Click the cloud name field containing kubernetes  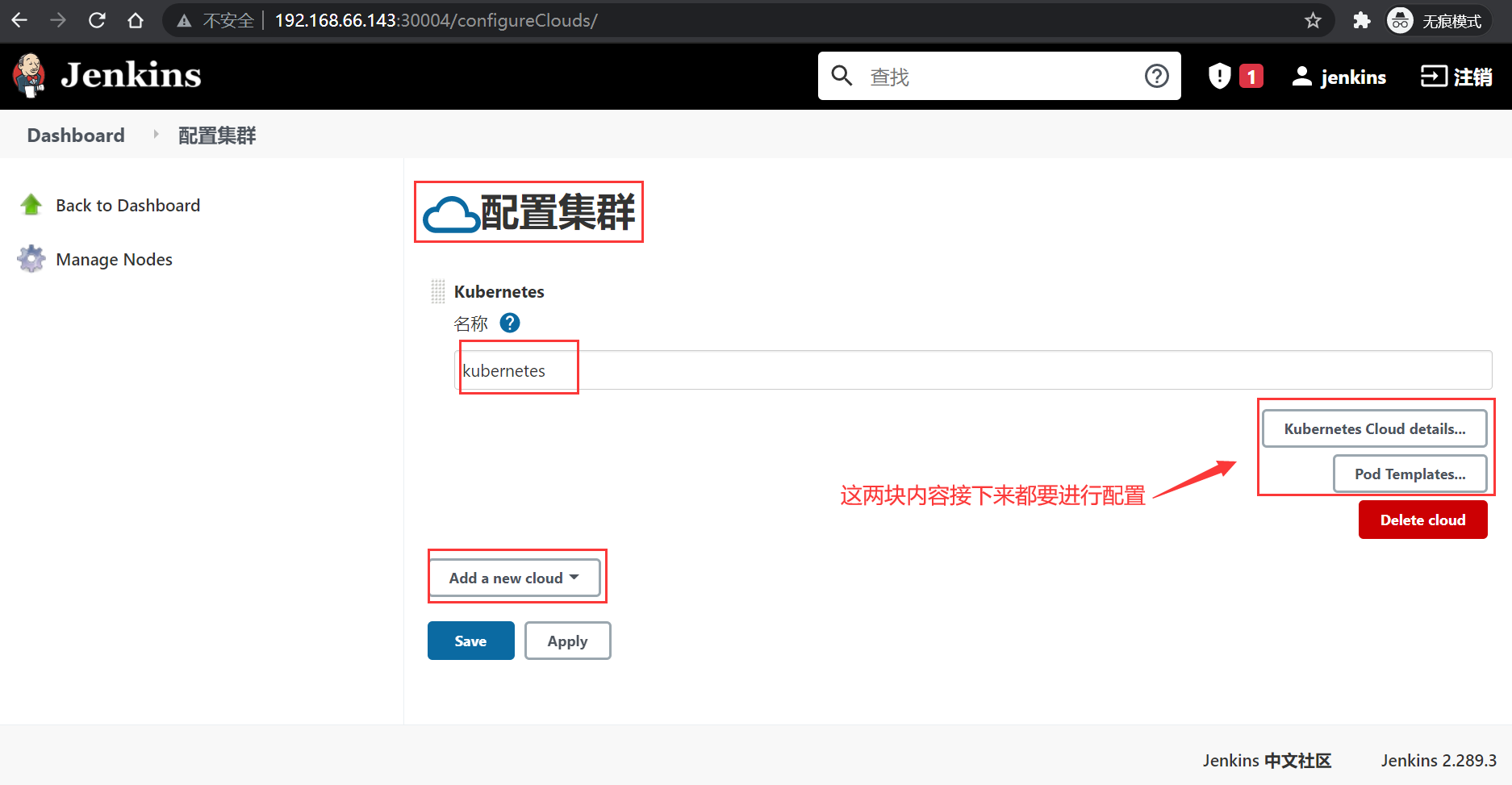click(973, 370)
